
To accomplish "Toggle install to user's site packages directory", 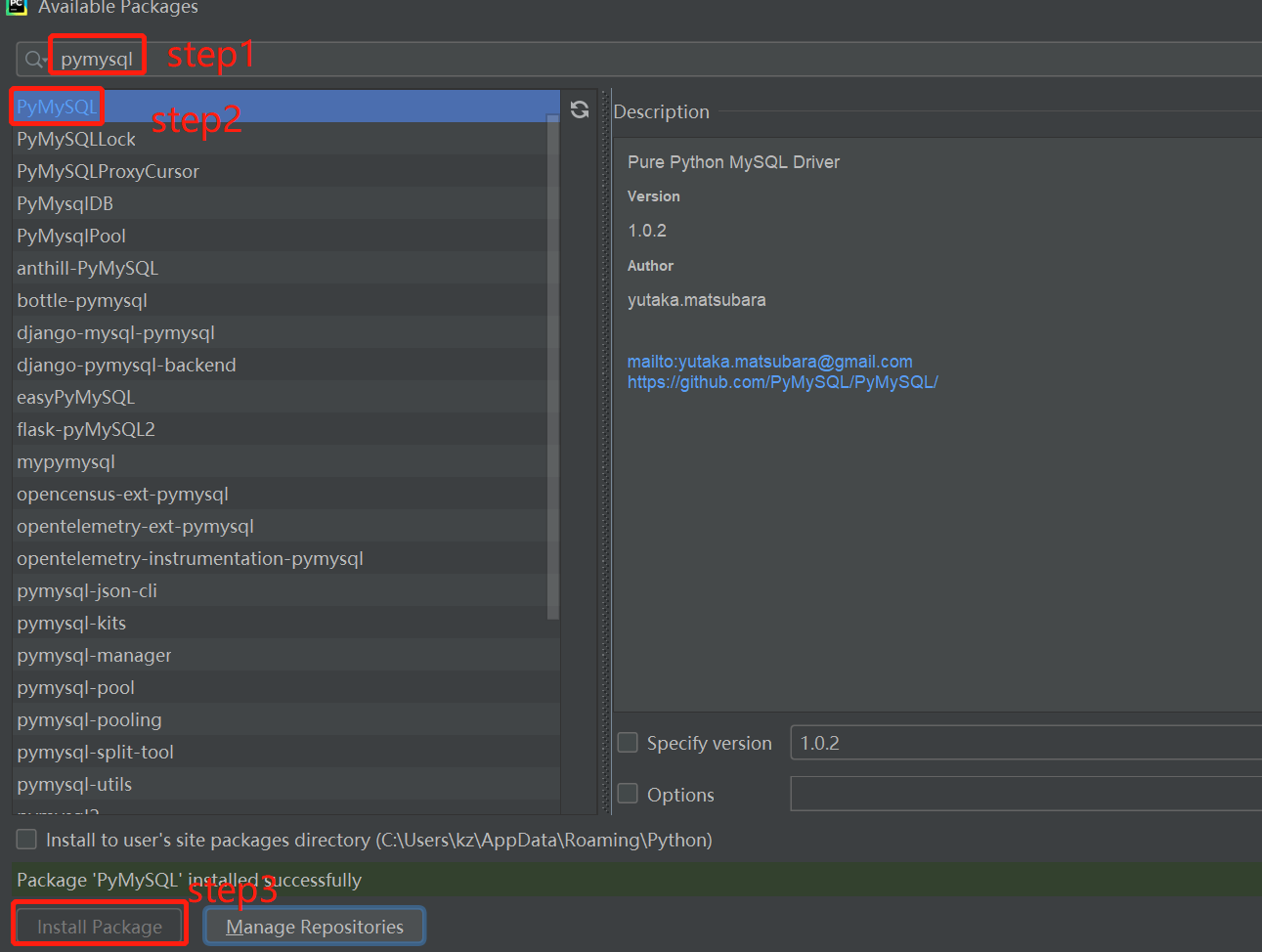I will 26,840.
